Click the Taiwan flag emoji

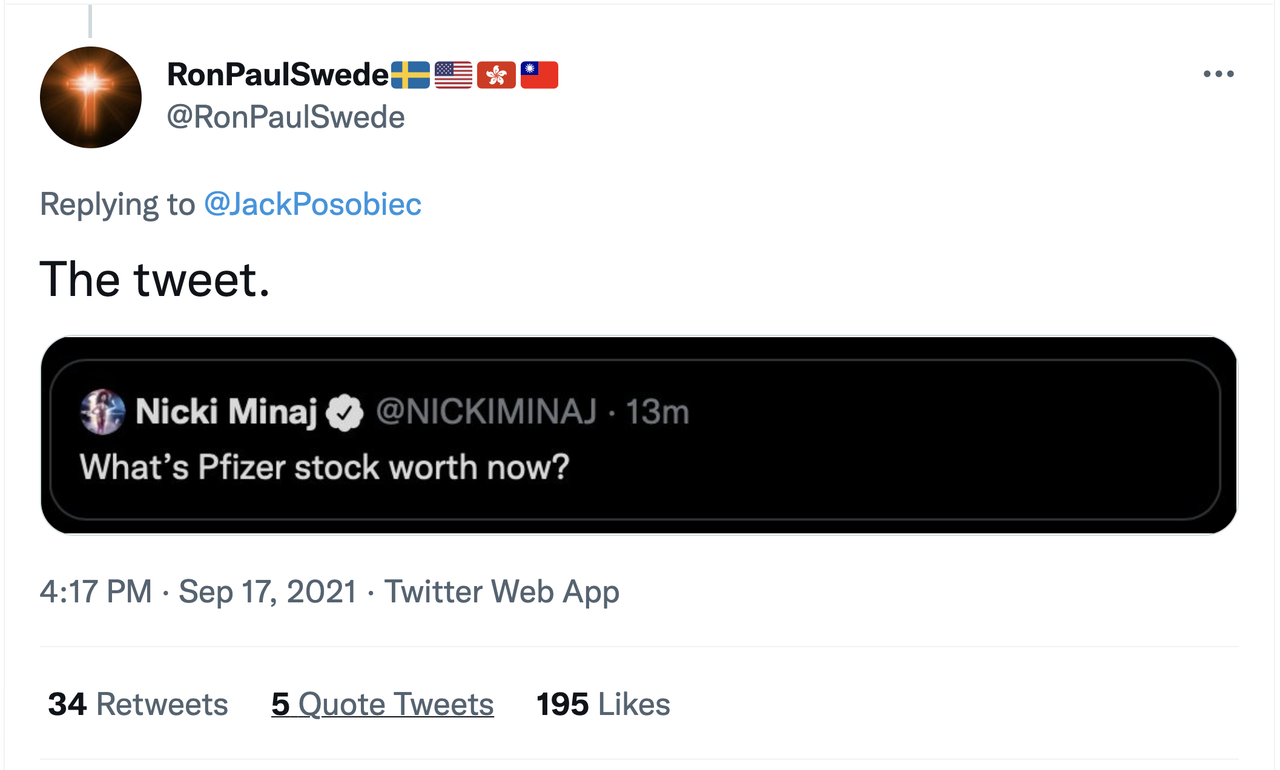539,75
